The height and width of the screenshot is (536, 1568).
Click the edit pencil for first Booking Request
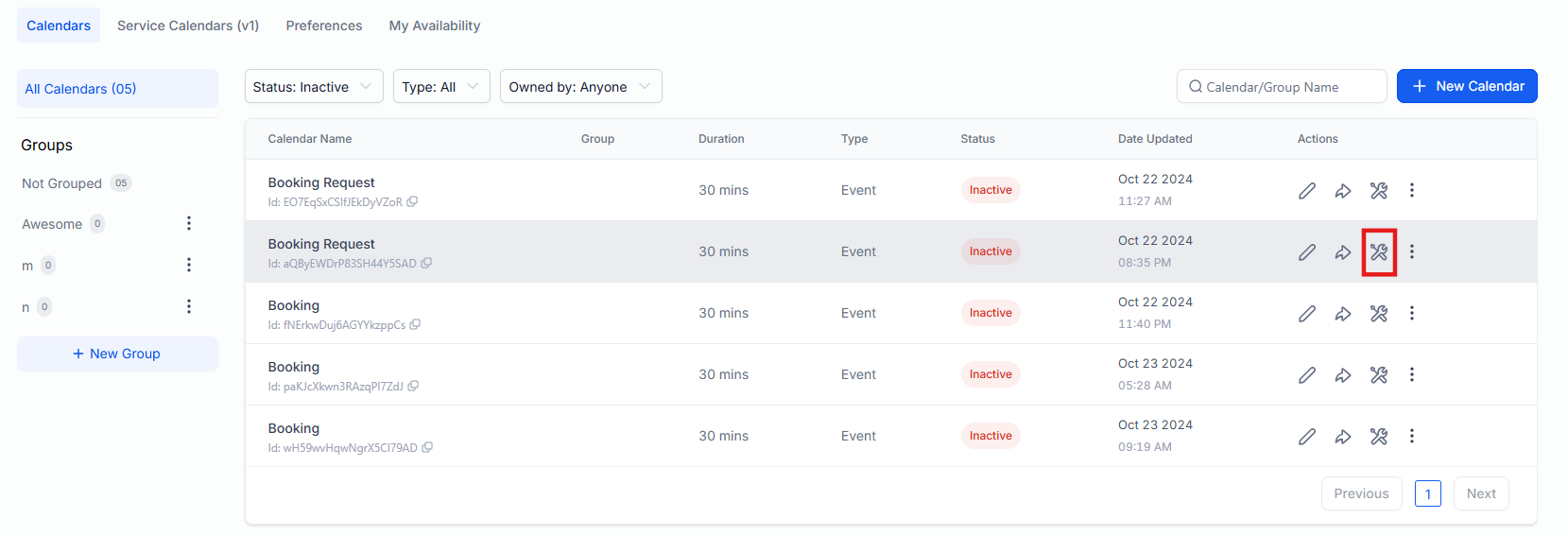1306,191
